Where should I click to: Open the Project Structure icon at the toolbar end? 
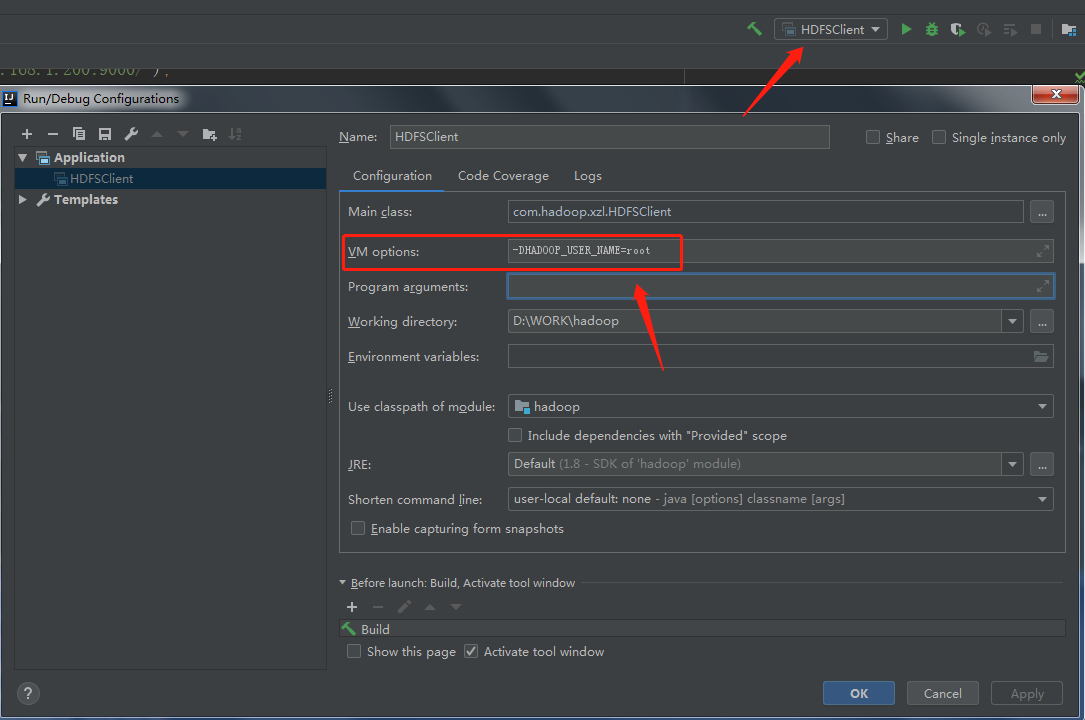1068,29
